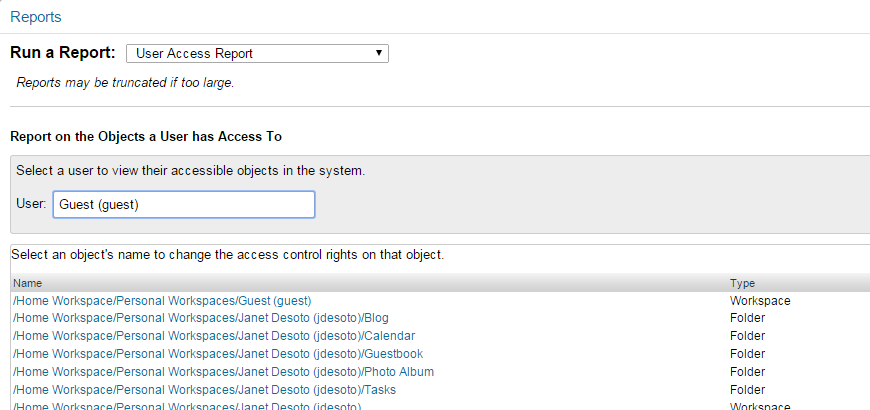Open Janet Desoto's Guestbook folder link
The image size is (870, 410).
click(217, 354)
